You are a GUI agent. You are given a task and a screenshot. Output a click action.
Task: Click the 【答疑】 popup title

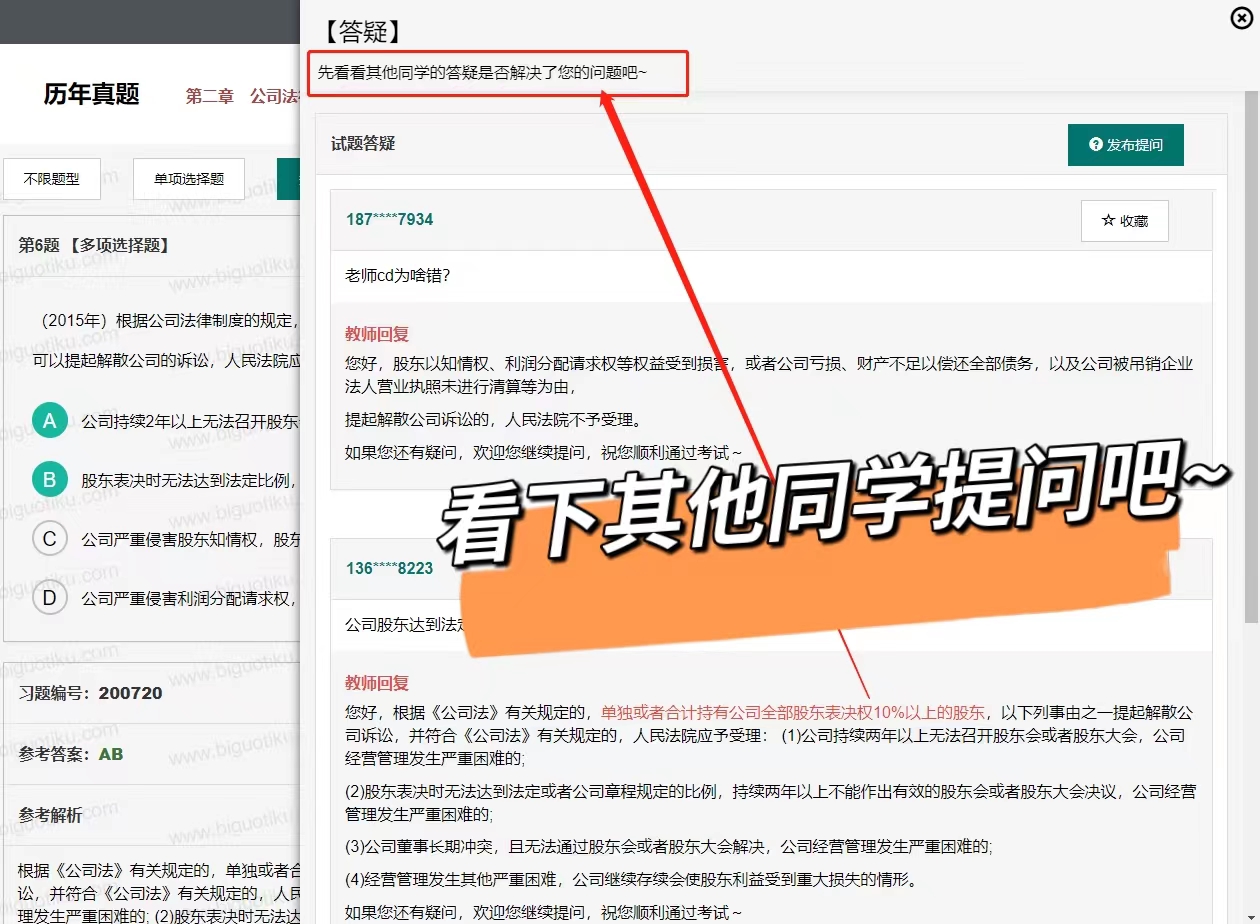362,31
